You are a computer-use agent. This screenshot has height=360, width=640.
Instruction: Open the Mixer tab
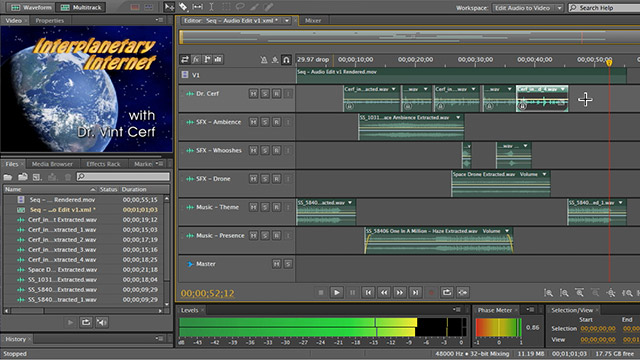pyautogui.click(x=313, y=20)
